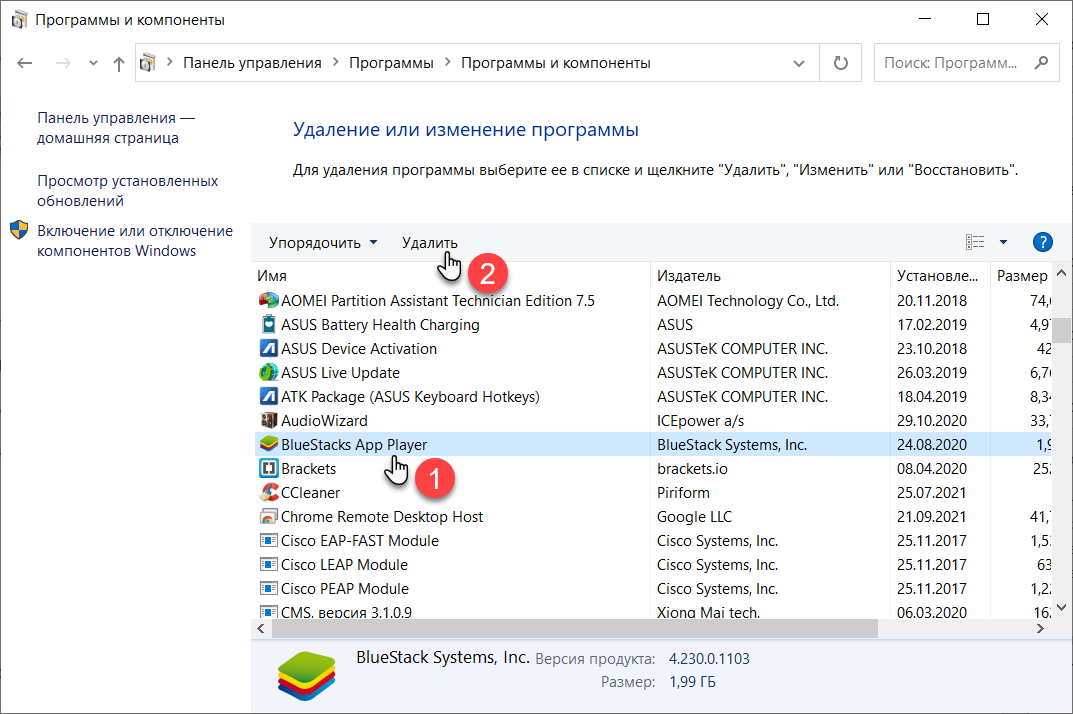Click Программы in the breadcrumb

point(391,63)
